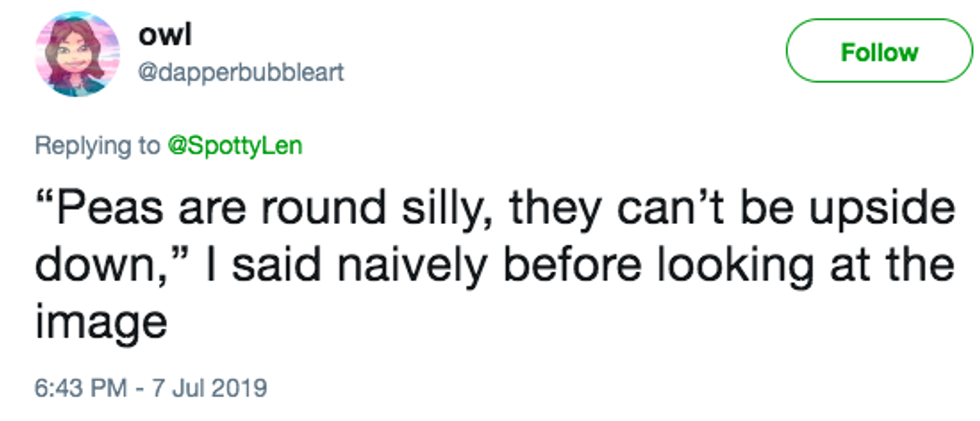Visit the @SpottyLen profile mention
The height and width of the screenshot is (421, 980).
click(233, 146)
